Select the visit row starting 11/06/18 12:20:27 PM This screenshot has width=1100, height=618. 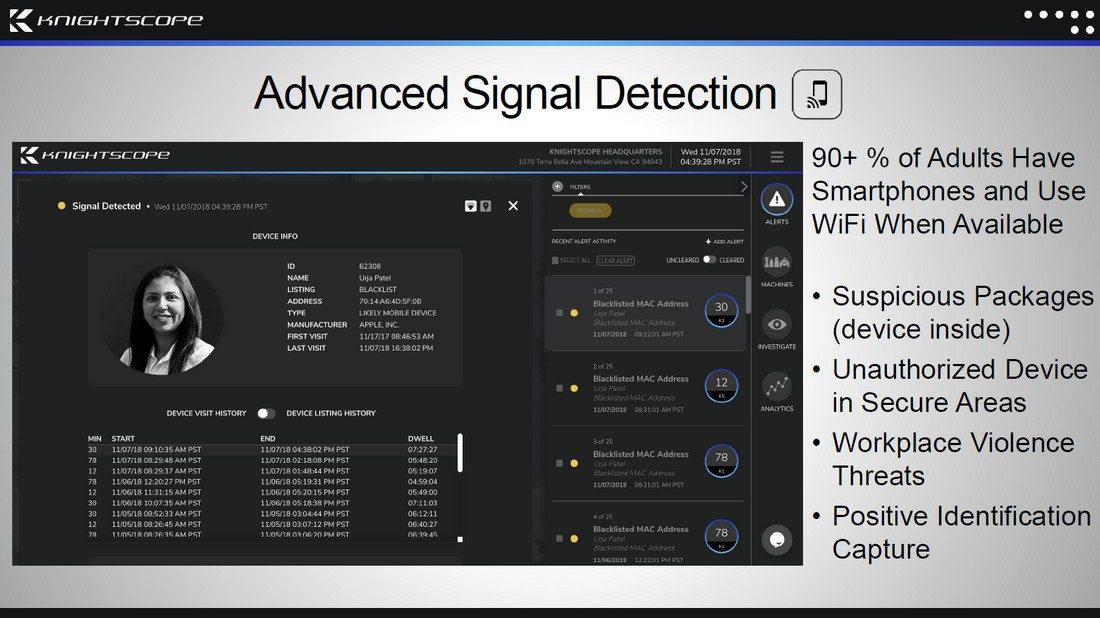[271, 482]
